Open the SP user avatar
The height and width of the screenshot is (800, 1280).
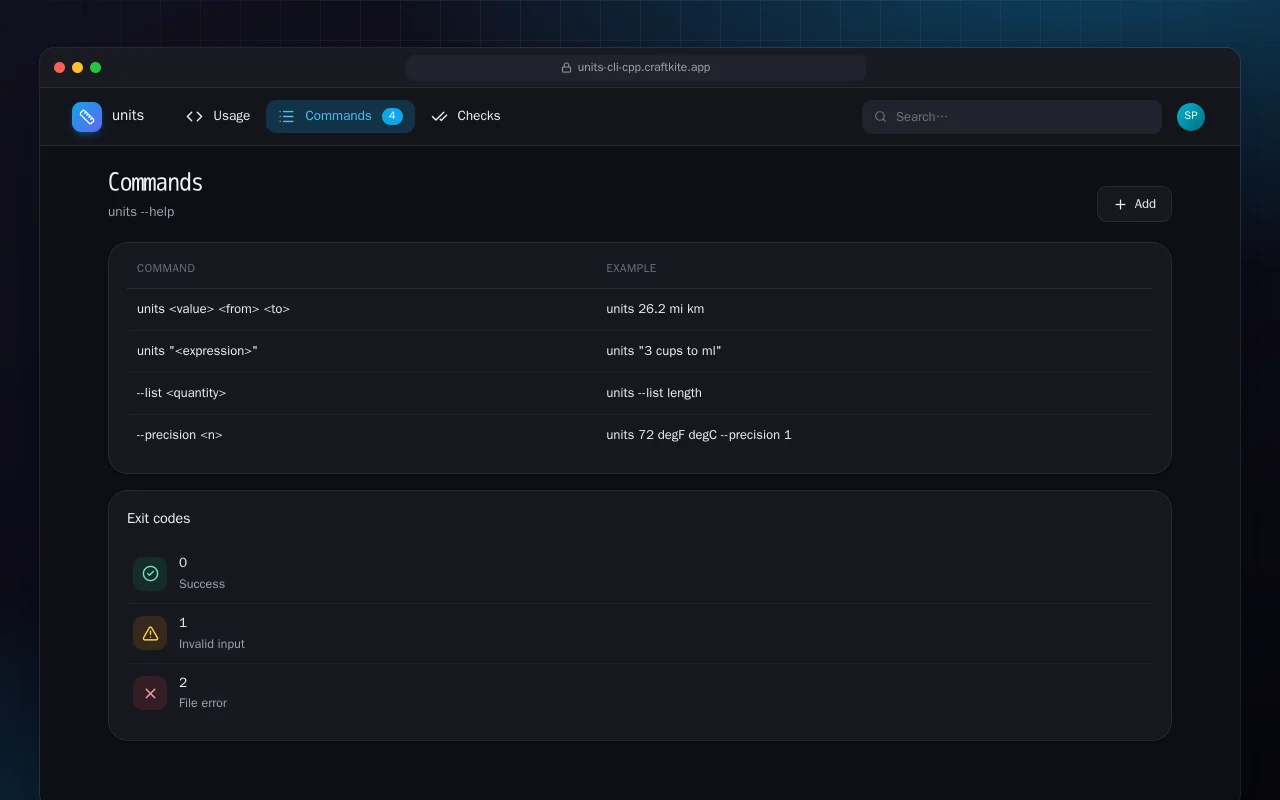coord(1191,117)
